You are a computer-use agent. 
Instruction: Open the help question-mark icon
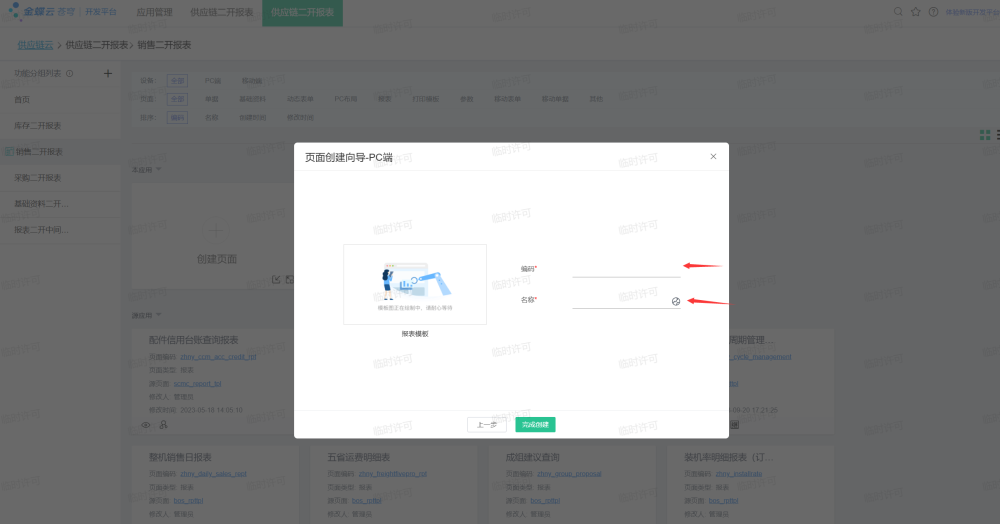(933, 11)
